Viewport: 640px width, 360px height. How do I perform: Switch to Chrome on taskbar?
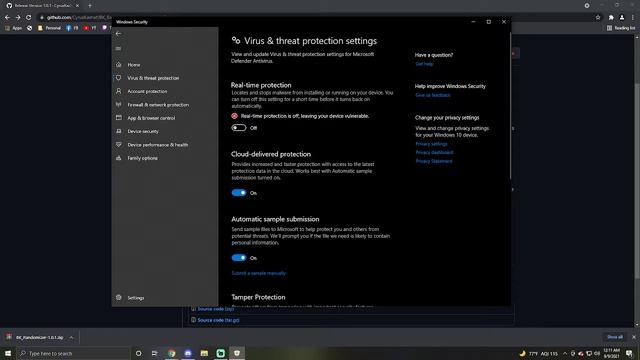[171, 353]
